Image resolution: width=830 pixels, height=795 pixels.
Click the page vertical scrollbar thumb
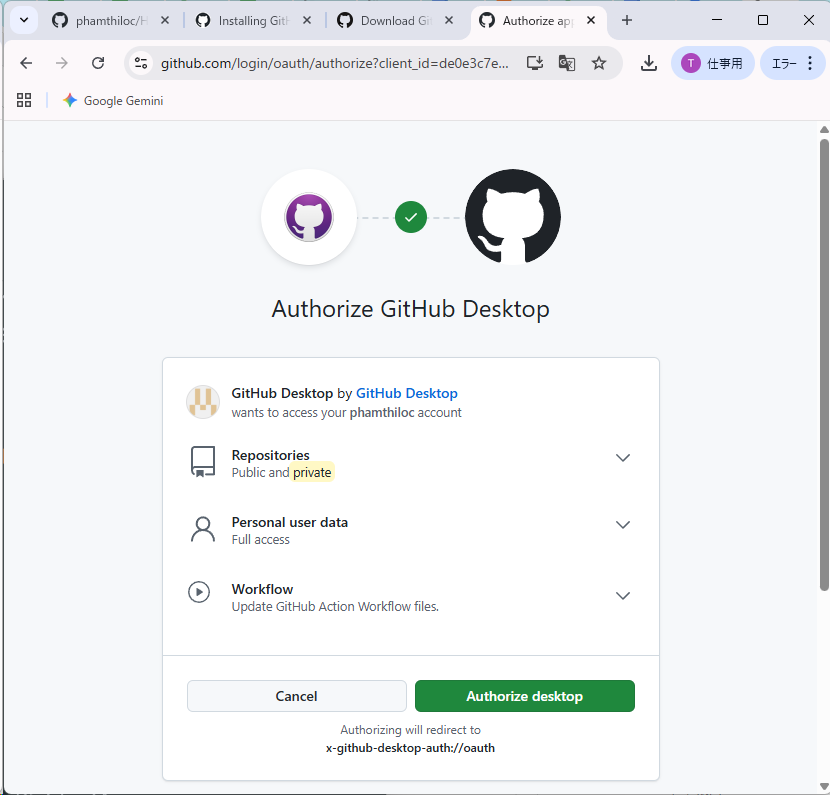[824, 365]
